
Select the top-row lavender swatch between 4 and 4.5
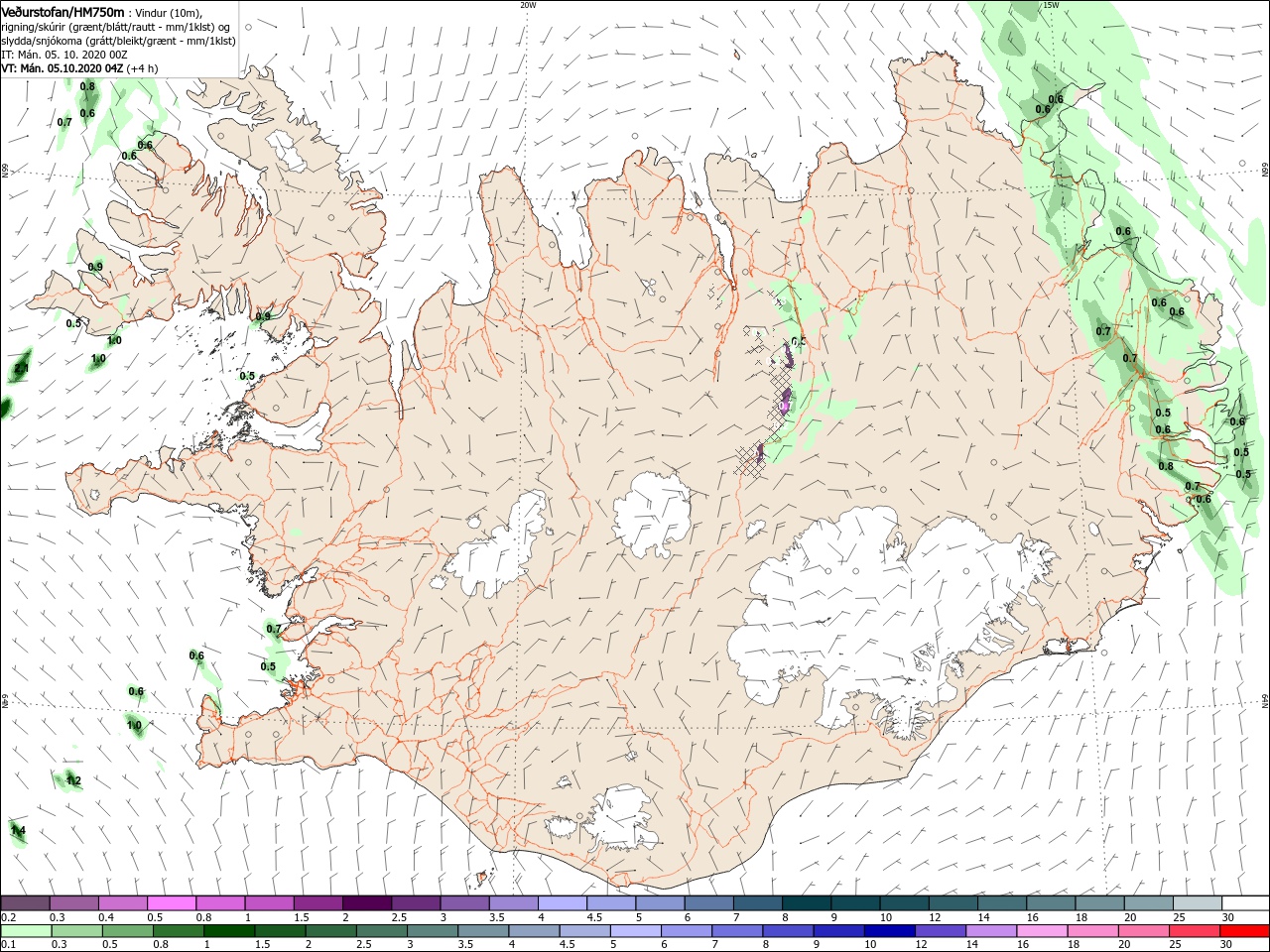click(x=563, y=903)
